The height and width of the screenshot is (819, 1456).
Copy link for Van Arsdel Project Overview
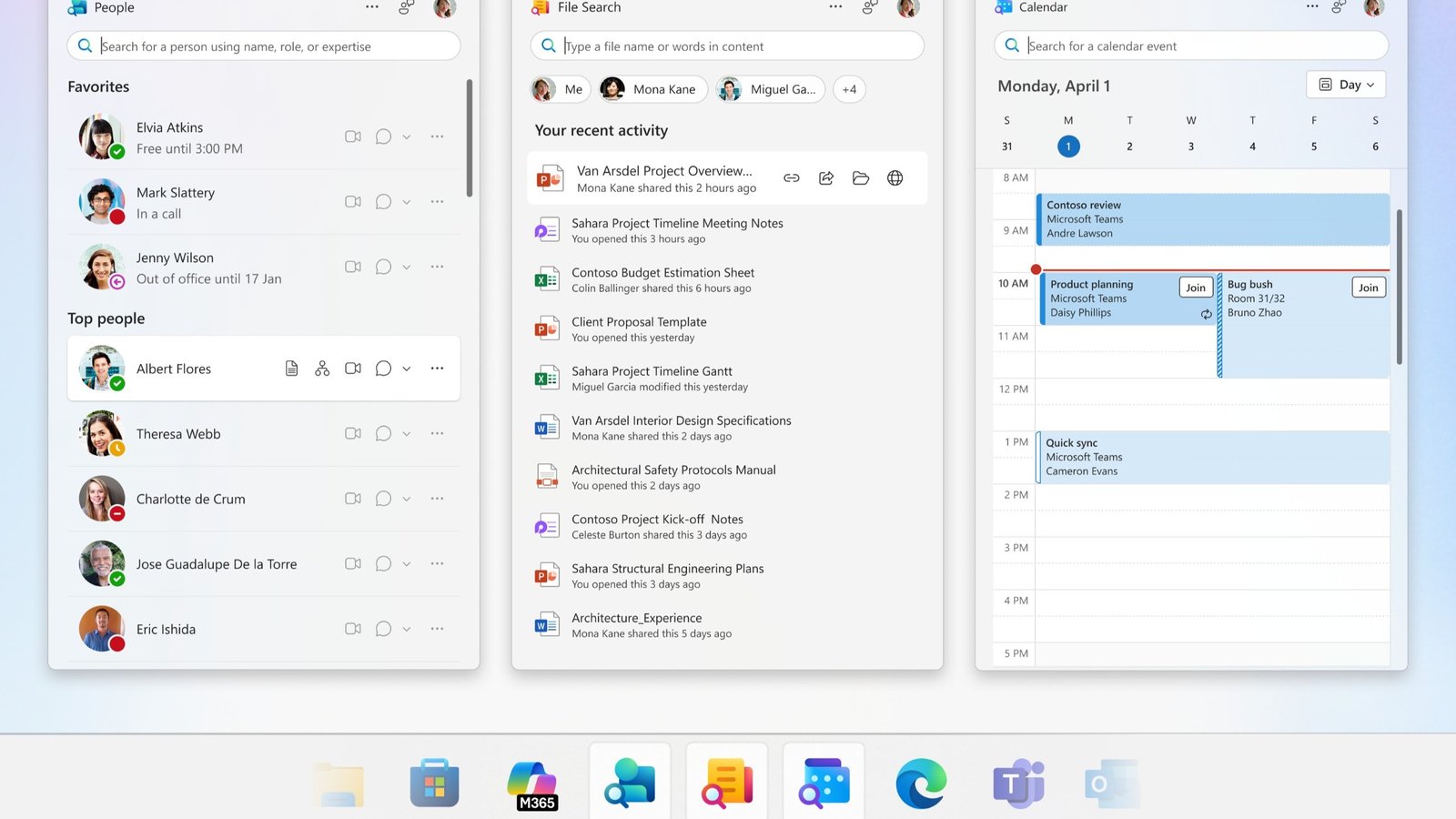point(791,177)
